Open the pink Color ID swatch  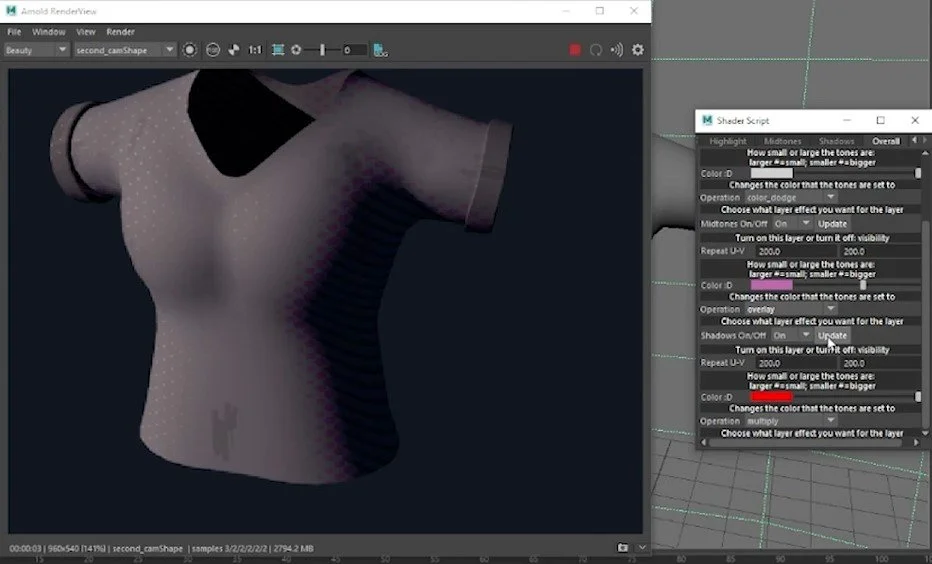click(x=772, y=285)
